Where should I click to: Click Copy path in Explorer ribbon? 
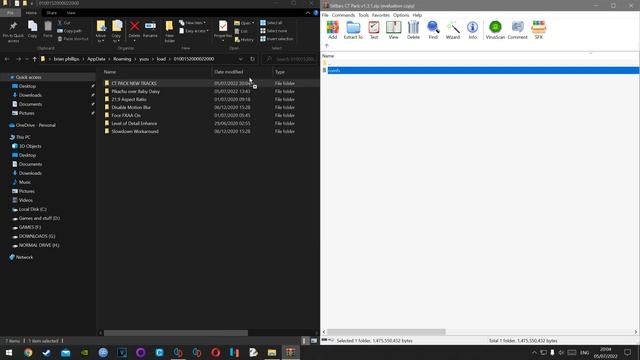point(69,31)
